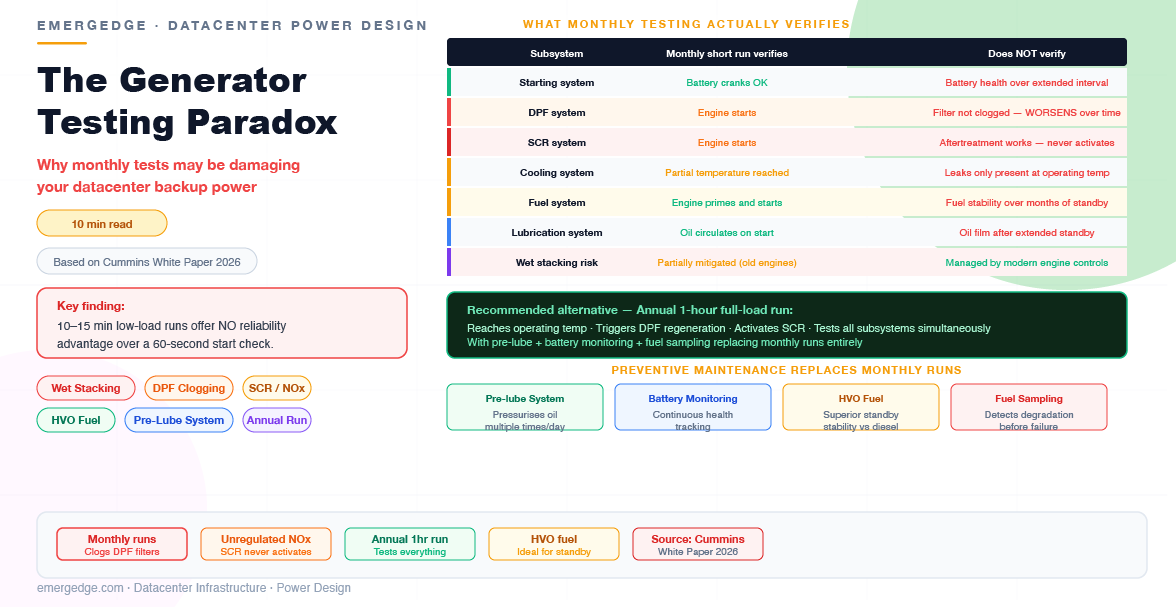Screen dimensions: 1176x607
Task: Click the 'Cooling system' row label
Action: click(556, 173)
